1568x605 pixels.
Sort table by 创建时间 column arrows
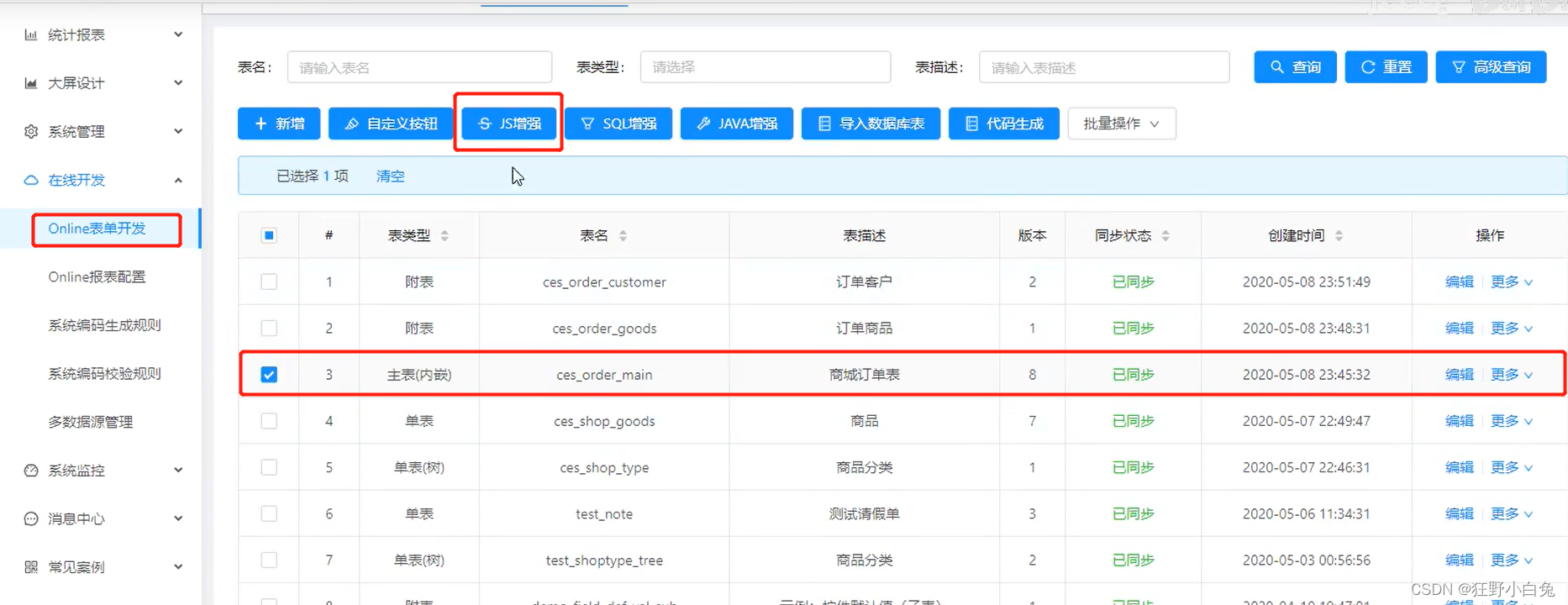1339,236
